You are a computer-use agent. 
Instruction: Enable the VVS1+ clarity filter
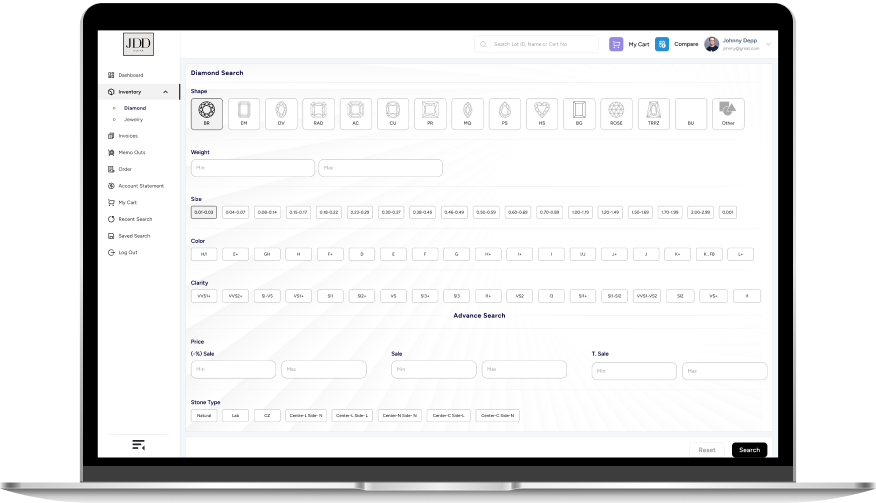tap(204, 296)
